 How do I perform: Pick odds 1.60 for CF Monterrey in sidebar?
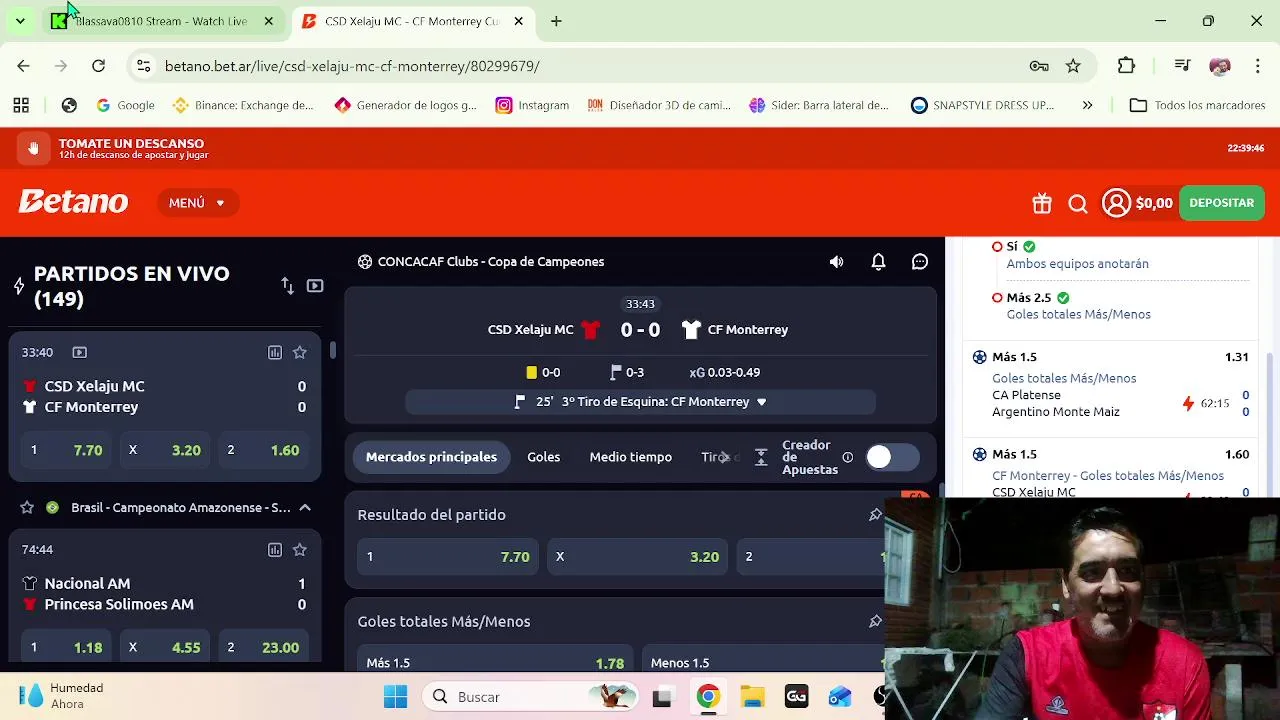point(266,450)
